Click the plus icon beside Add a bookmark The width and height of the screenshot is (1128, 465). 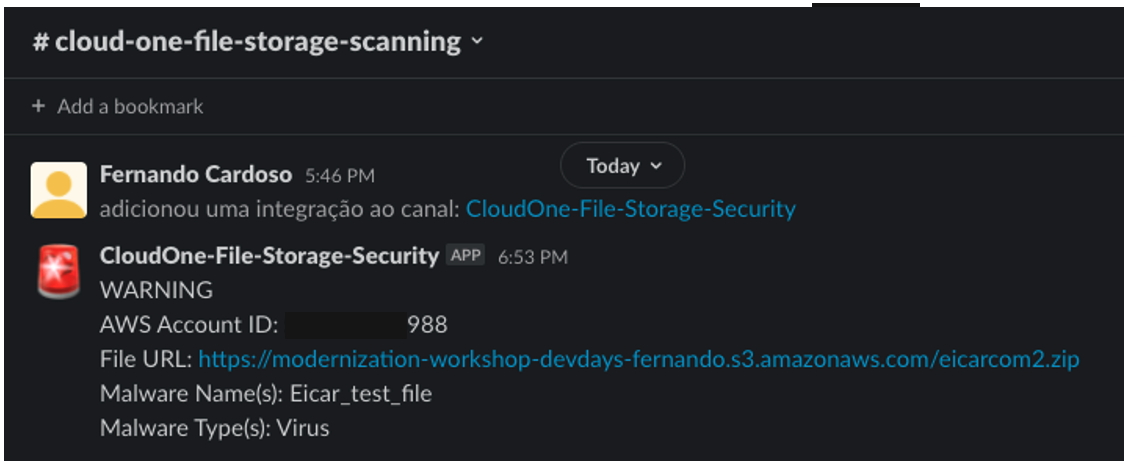38,107
